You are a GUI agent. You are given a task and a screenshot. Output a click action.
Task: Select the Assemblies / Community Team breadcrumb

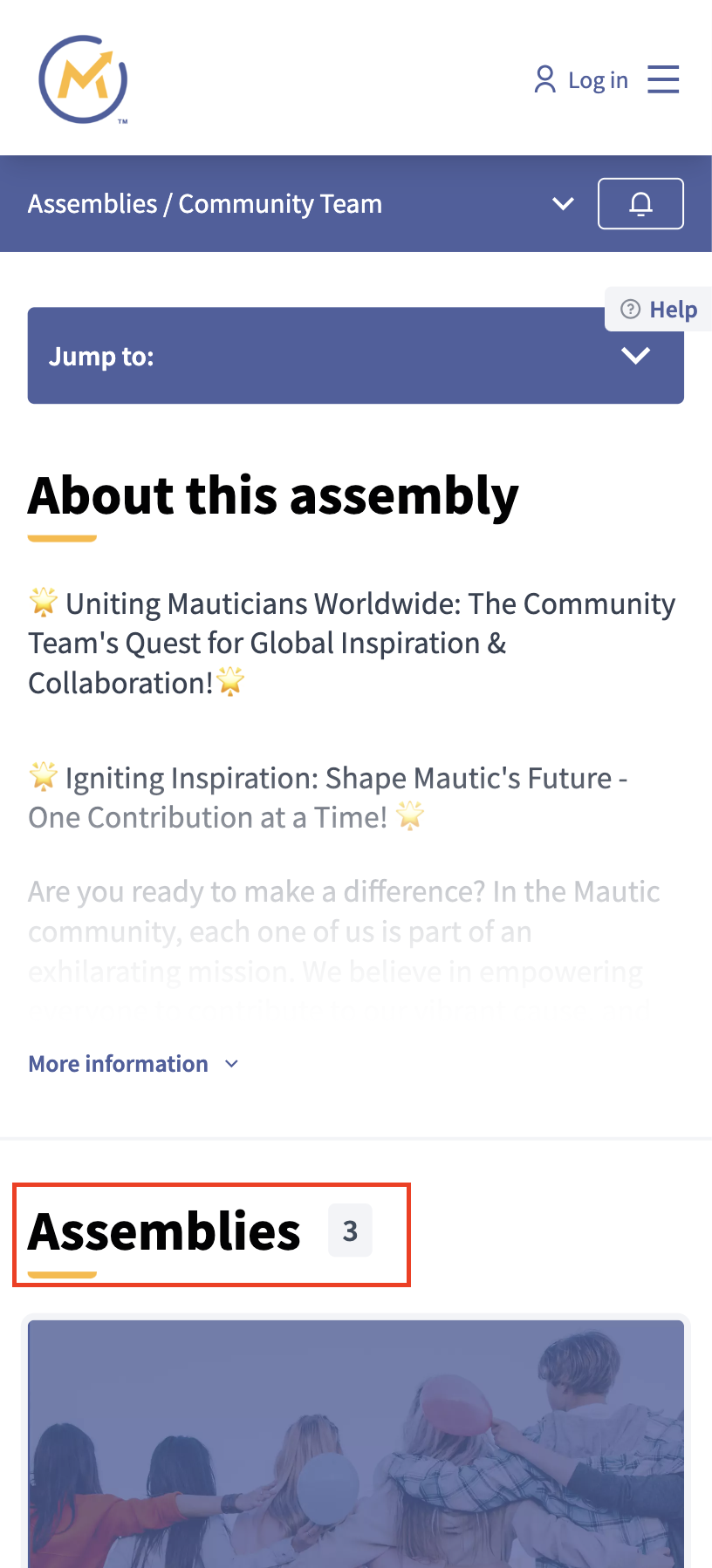[205, 204]
